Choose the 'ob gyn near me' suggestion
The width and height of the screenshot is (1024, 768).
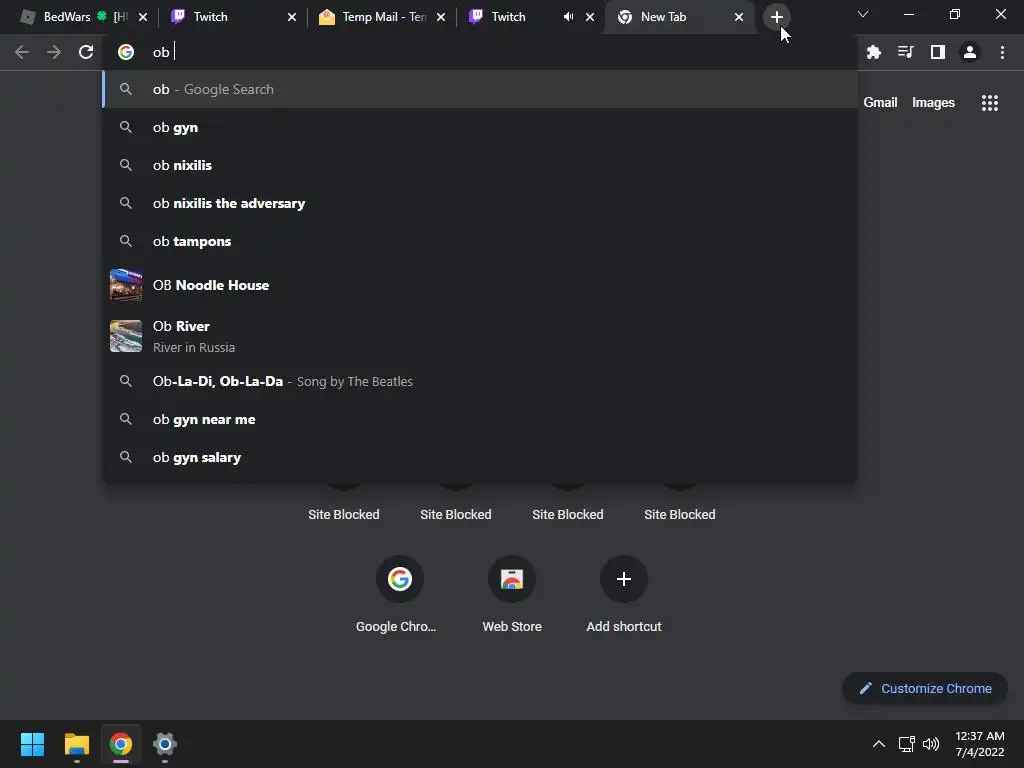click(x=480, y=419)
